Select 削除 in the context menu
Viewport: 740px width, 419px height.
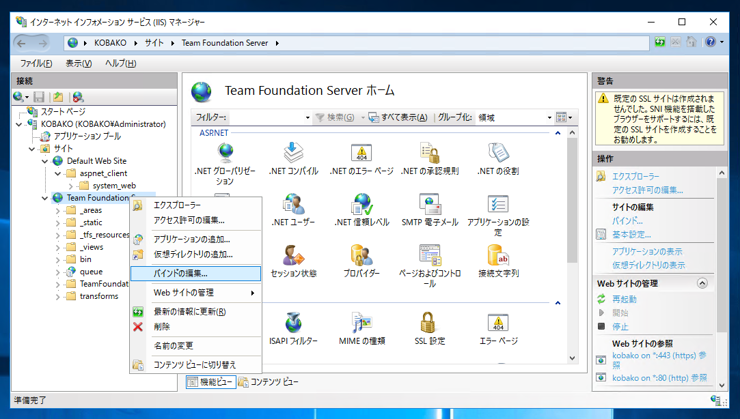click(x=195, y=327)
